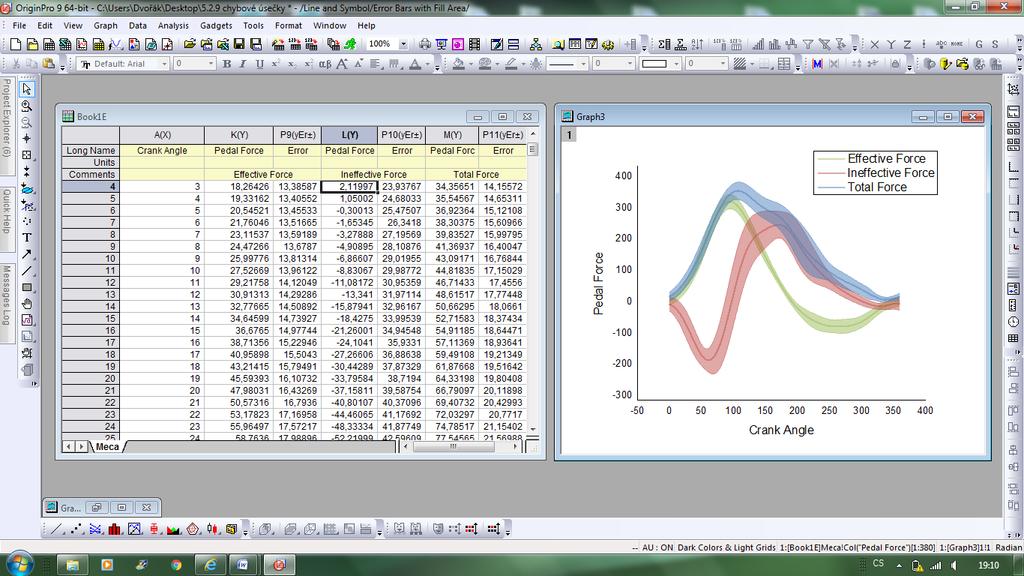
Task: Open the font size dropdown
Action: click(211, 64)
